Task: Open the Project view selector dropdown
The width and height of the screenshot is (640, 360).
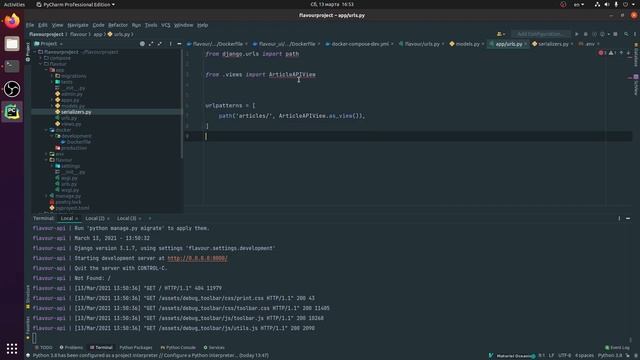Action: point(49,44)
